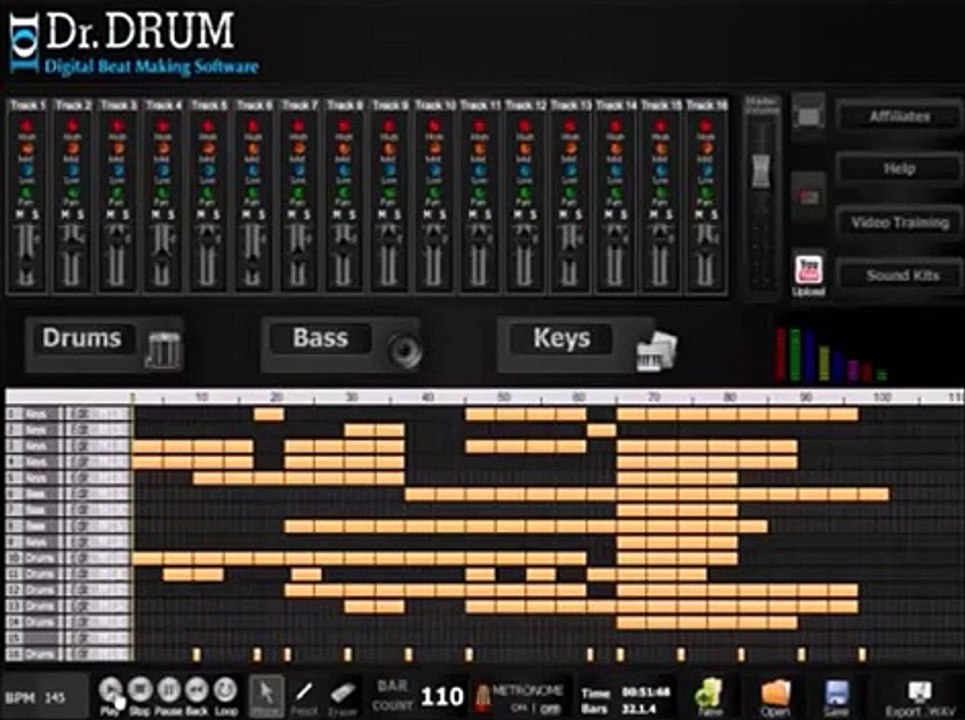Click the Bars readout 32.1.4
This screenshot has width=965, height=720.
point(639,708)
